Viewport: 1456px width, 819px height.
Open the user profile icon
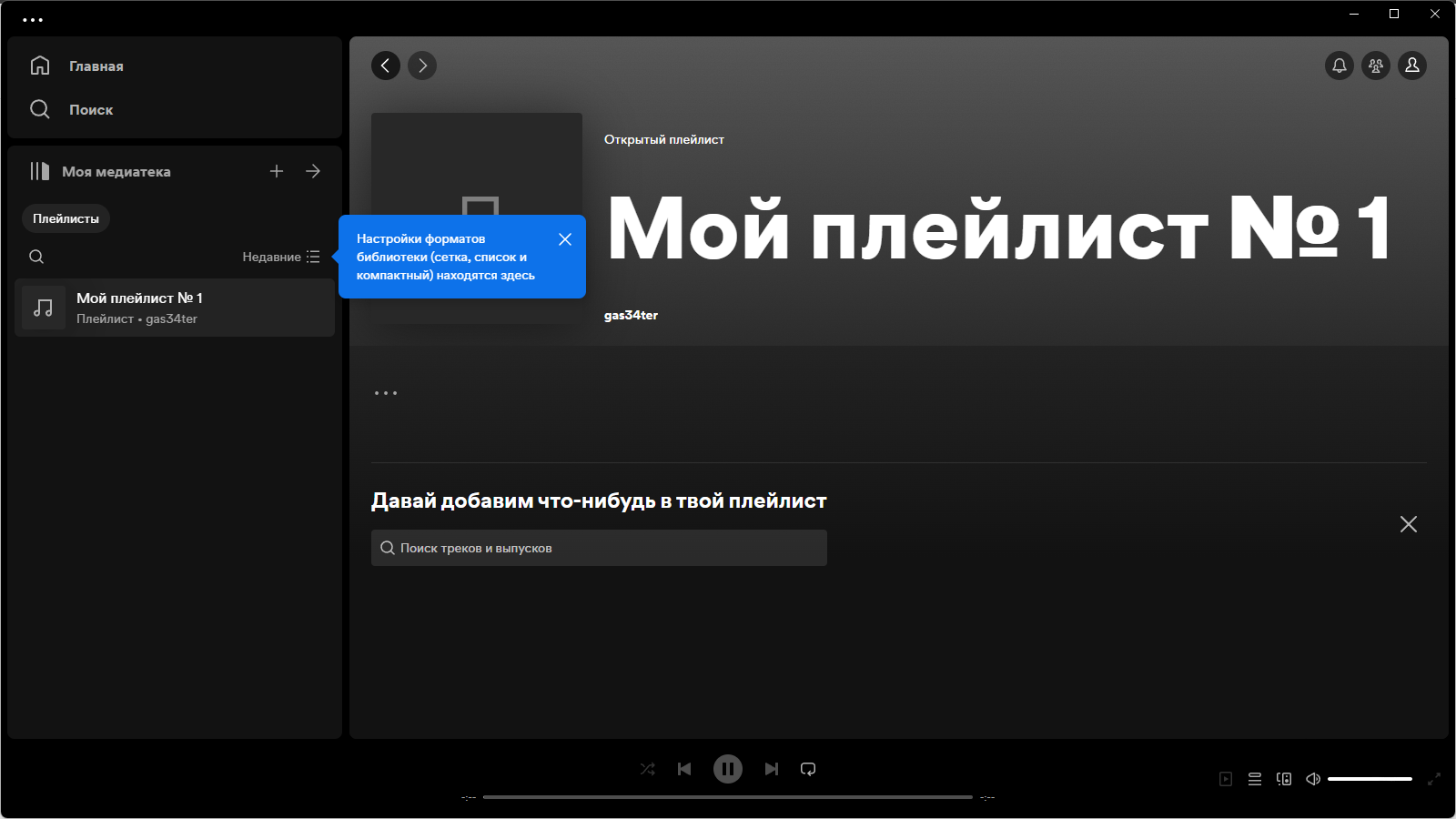[1412, 66]
